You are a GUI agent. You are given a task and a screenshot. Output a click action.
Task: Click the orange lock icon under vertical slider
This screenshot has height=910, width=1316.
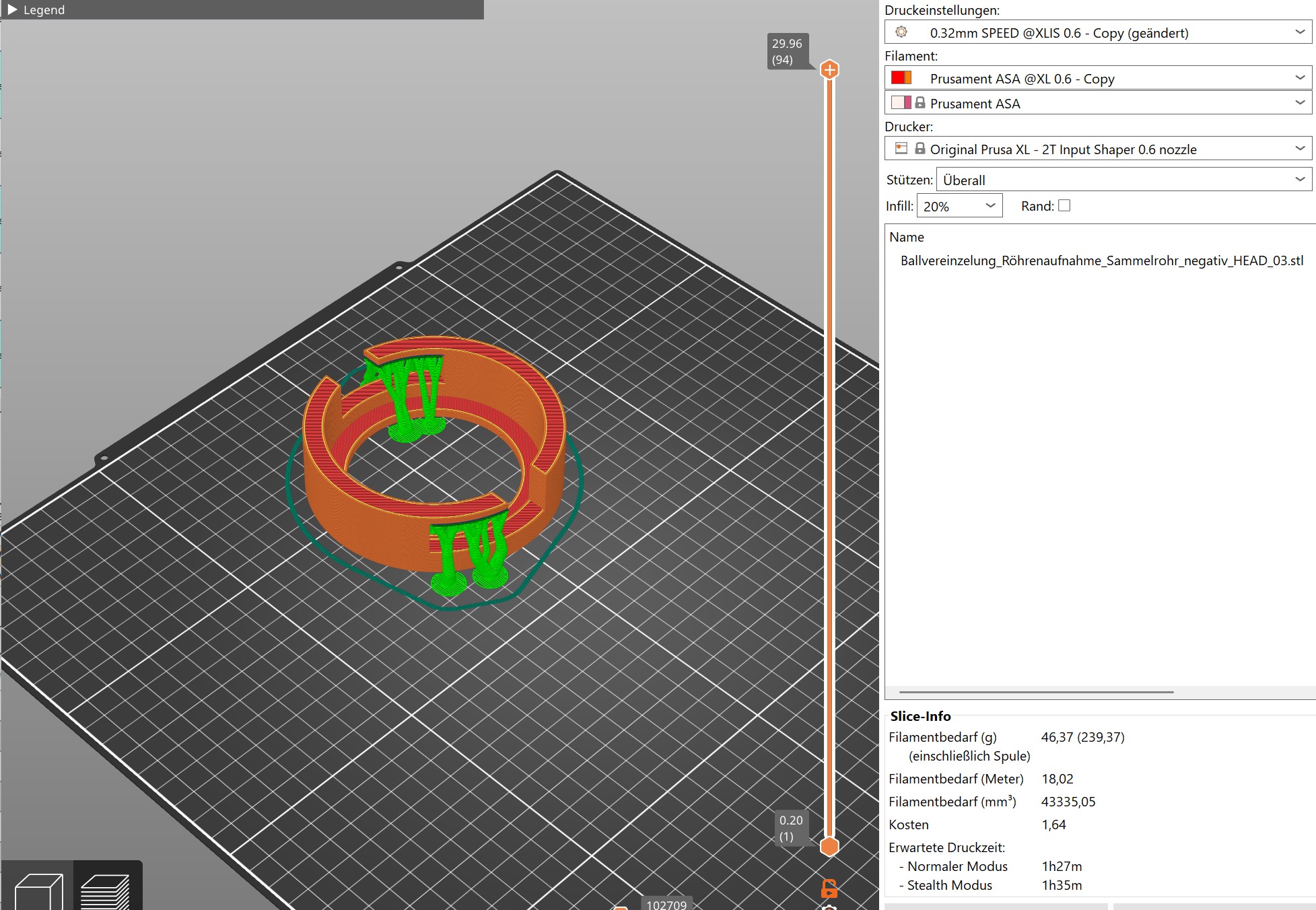(829, 888)
